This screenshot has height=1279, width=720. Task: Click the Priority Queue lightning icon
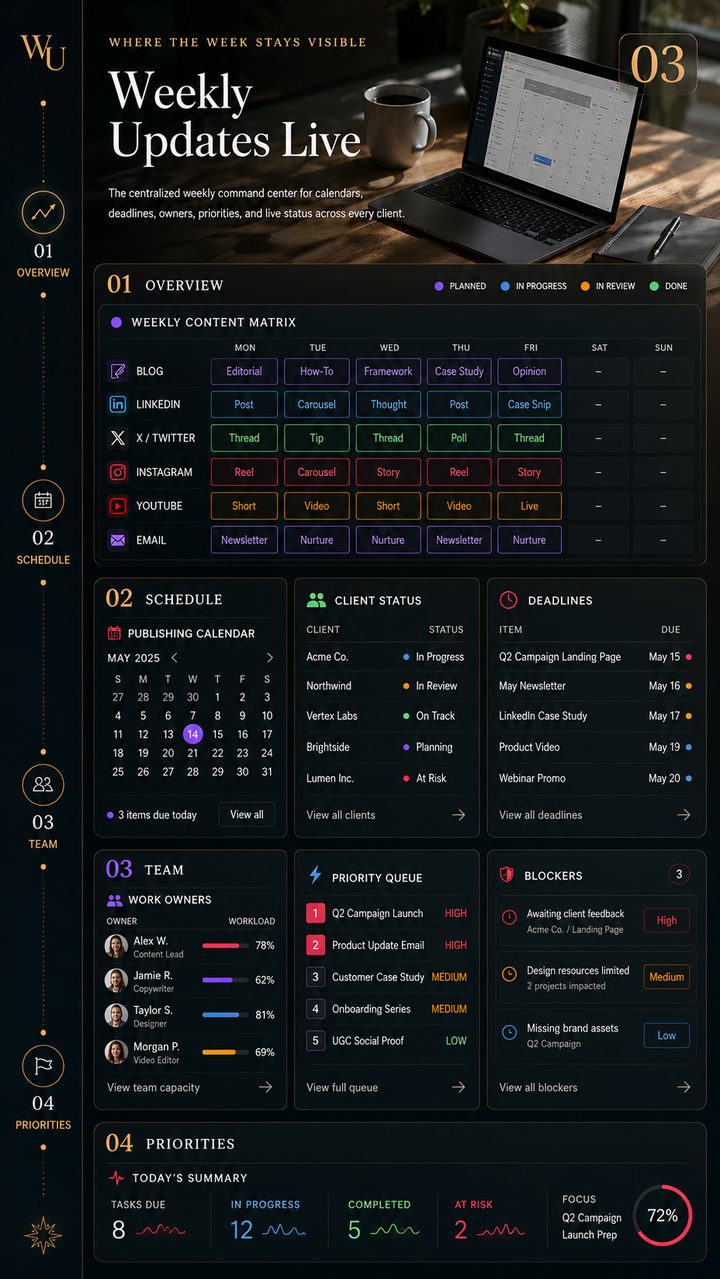pyautogui.click(x=315, y=876)
